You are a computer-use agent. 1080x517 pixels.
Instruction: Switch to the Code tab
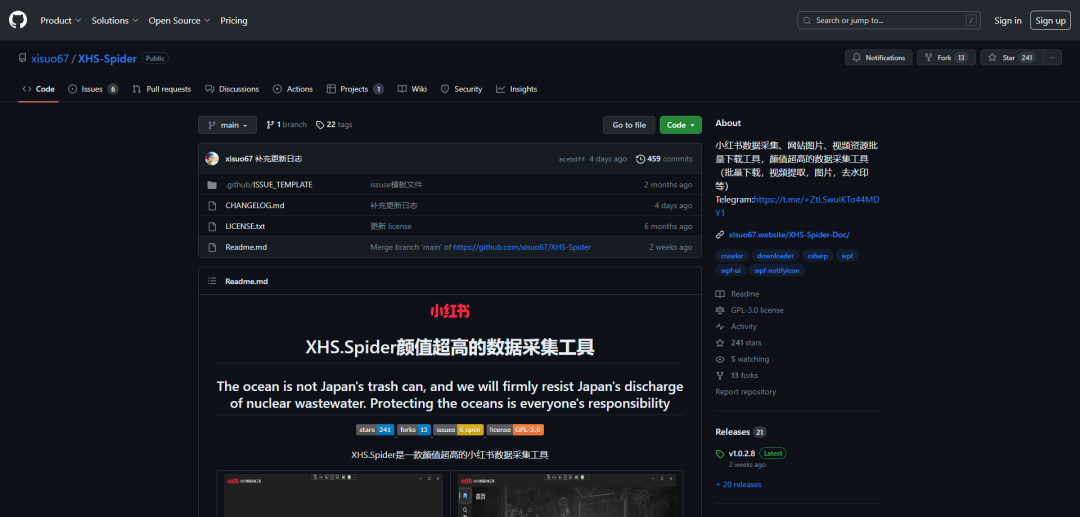click(x=39, y=89)
